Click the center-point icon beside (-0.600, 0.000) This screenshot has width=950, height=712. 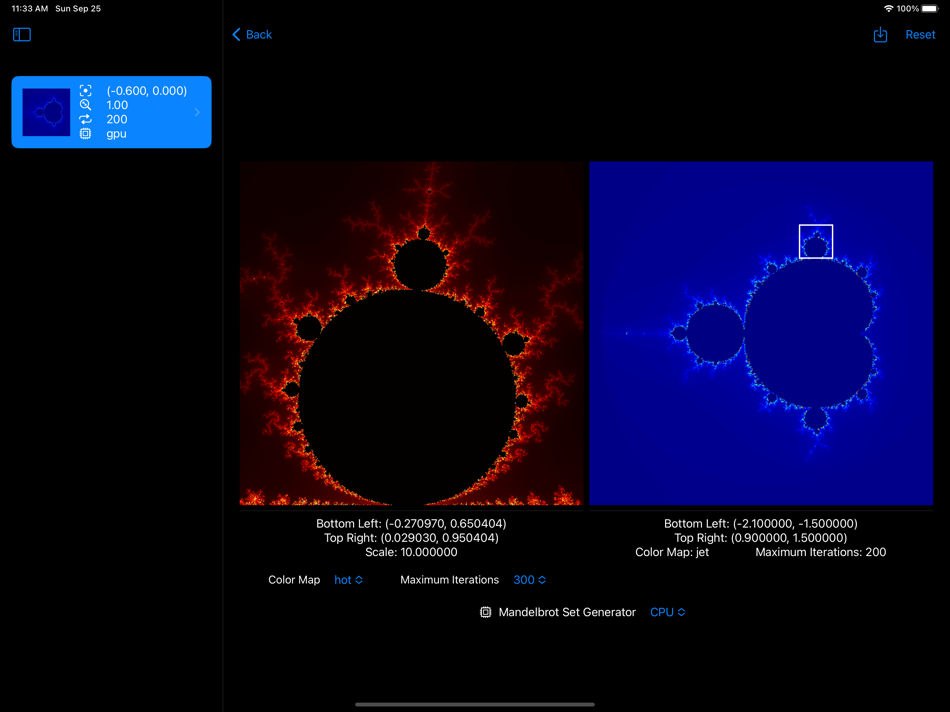pyautogui.click(x=85, y=91)
